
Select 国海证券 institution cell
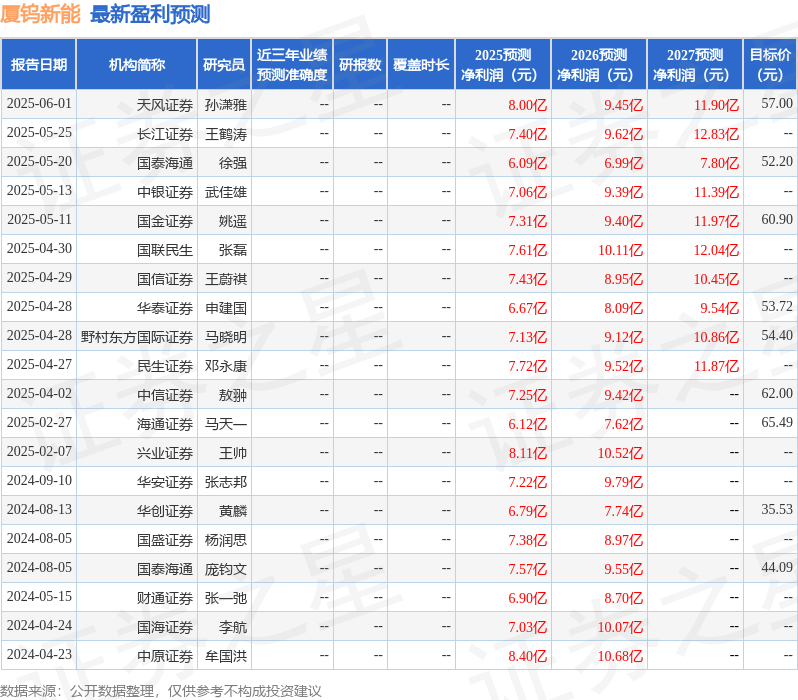165,627
